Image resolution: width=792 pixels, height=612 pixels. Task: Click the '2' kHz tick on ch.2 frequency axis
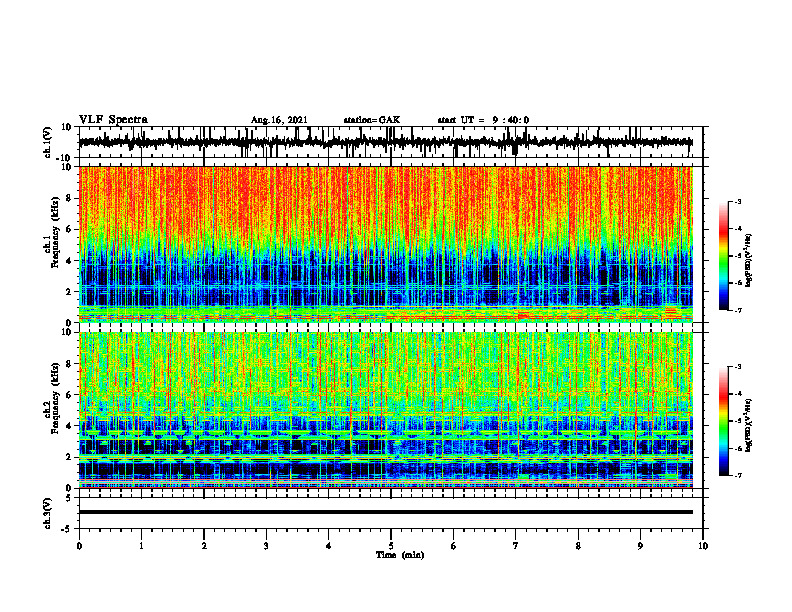pyautogui.click(x=69, y=457)
